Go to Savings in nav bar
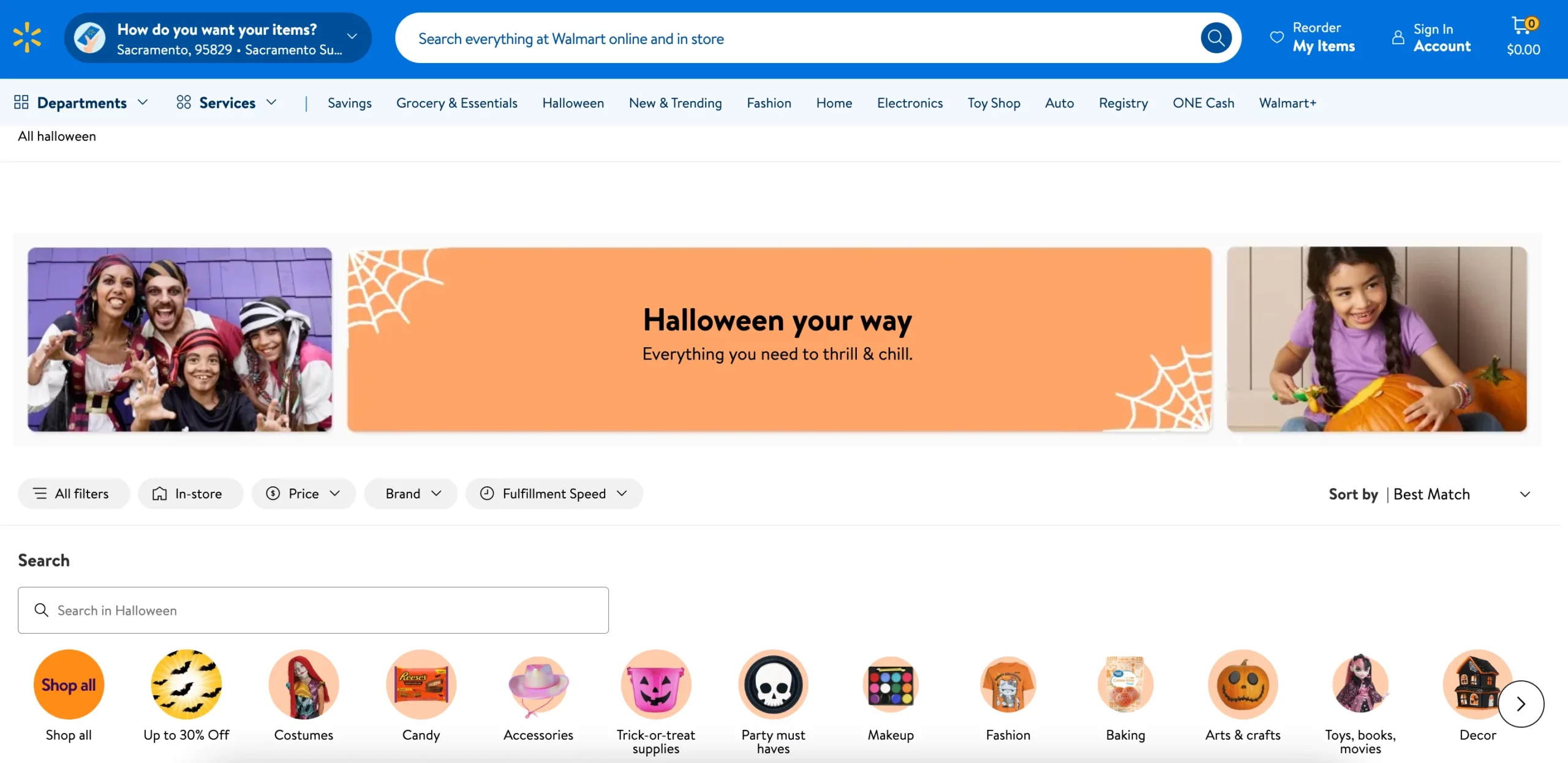 coord(350,103)
